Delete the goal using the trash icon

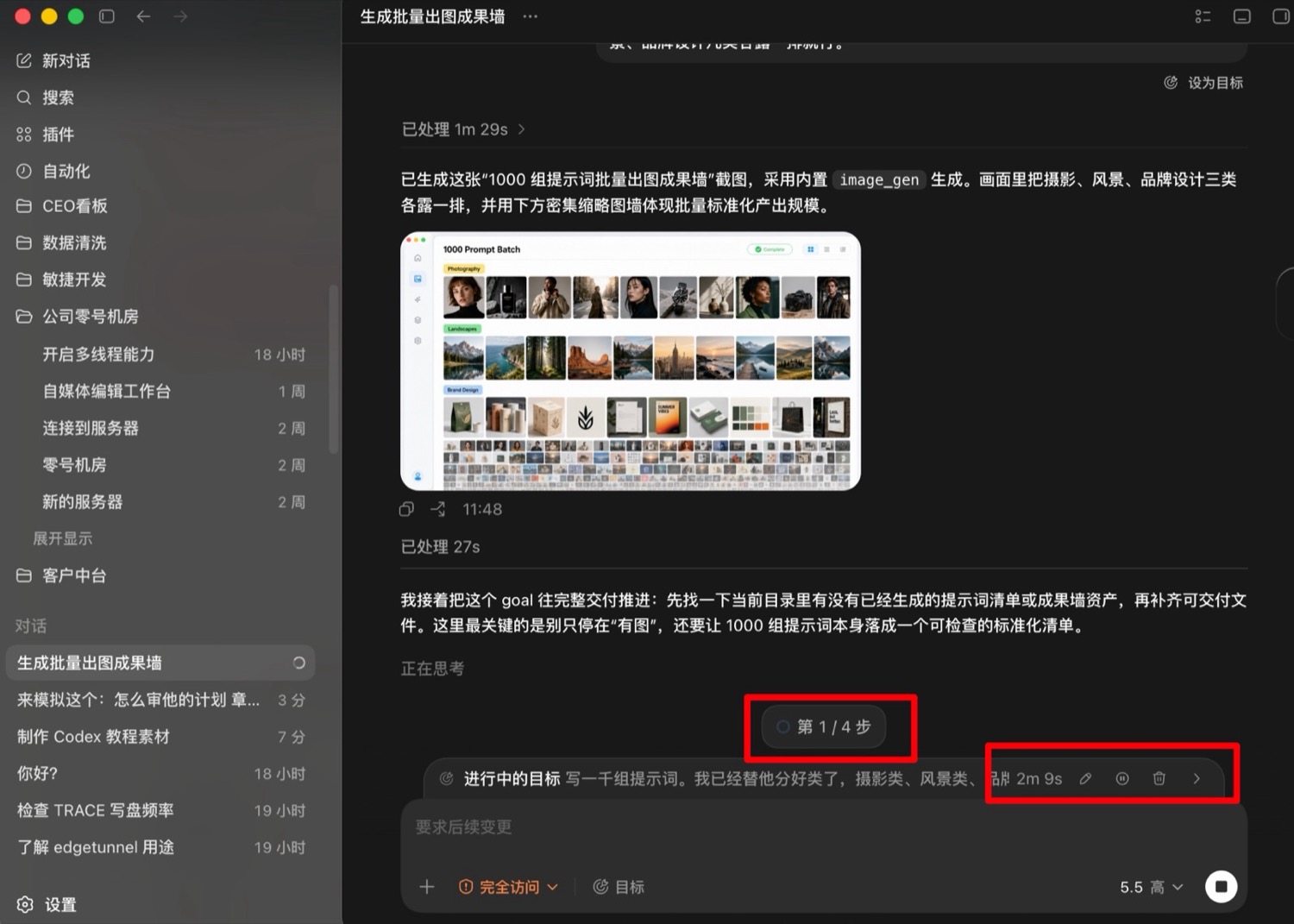pyautogui.click(x=1159, y=778)
